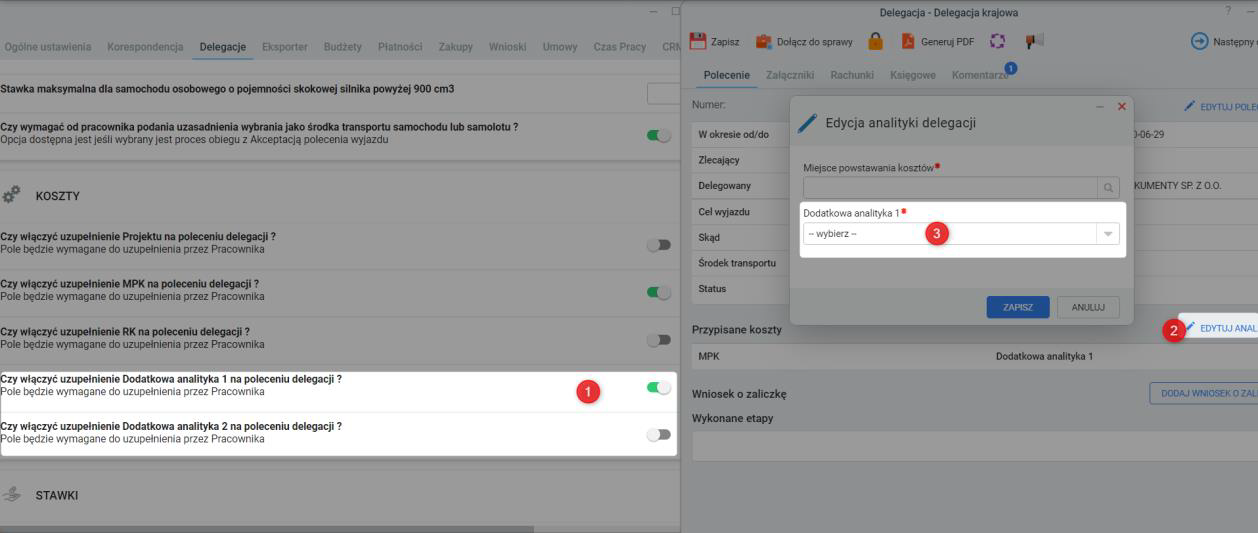Open the Eksporter tab
The height and width of the screenshot is (533, 1258).
click(285, 47)
